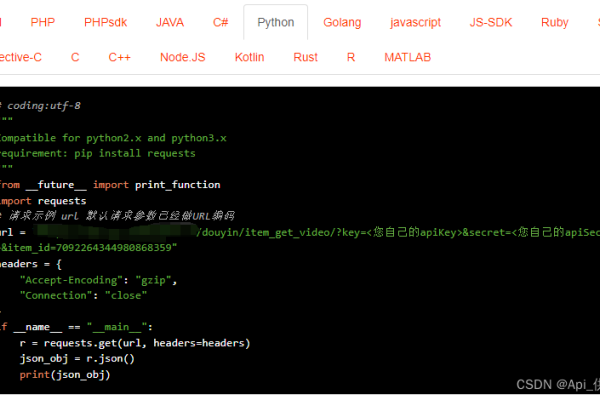View the MATLAB code sample
This screenshot has width=600, height=400.
[x=407, y=57]
